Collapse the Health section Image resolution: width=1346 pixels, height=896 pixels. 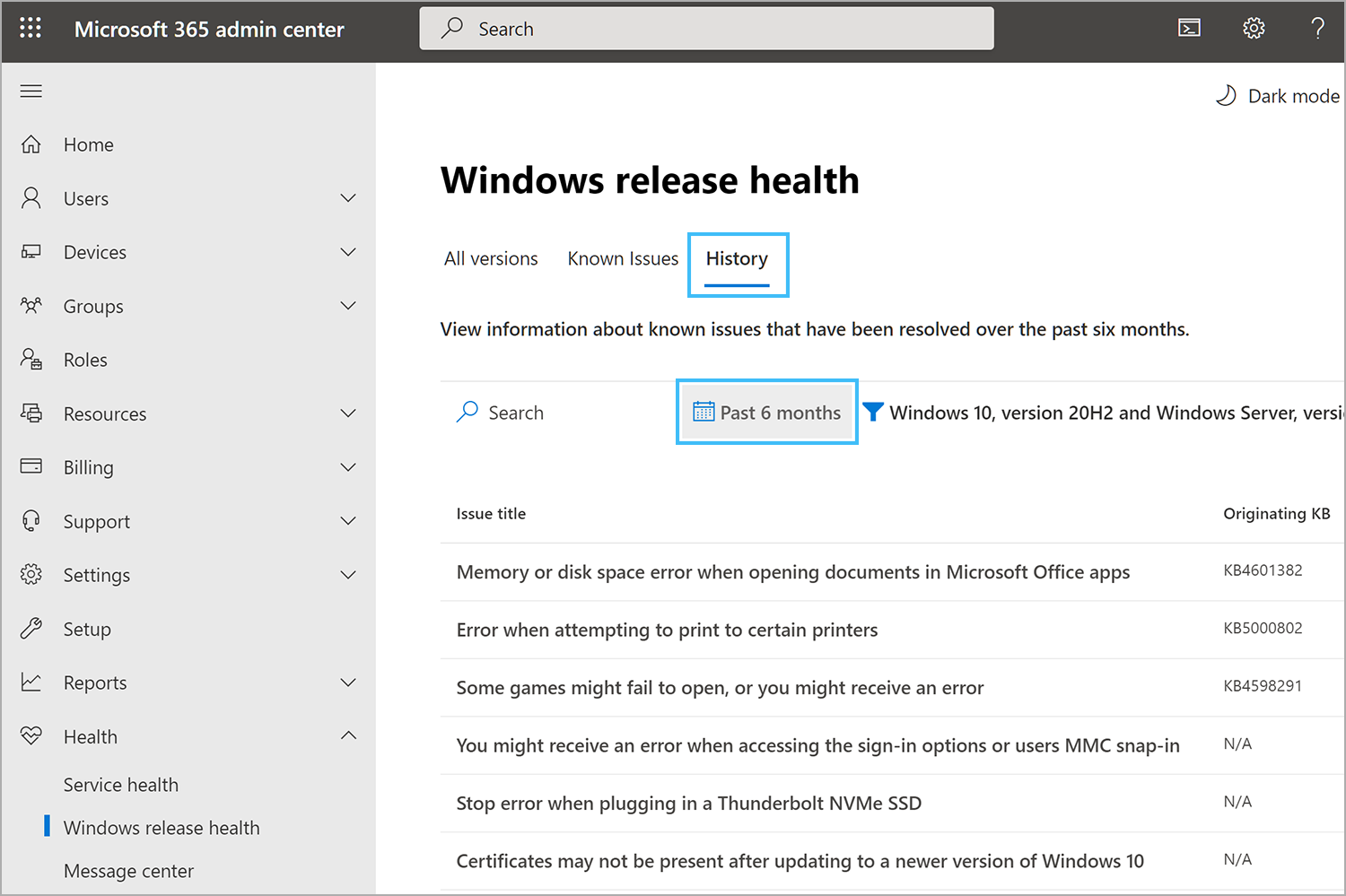(x=348, y=735)
